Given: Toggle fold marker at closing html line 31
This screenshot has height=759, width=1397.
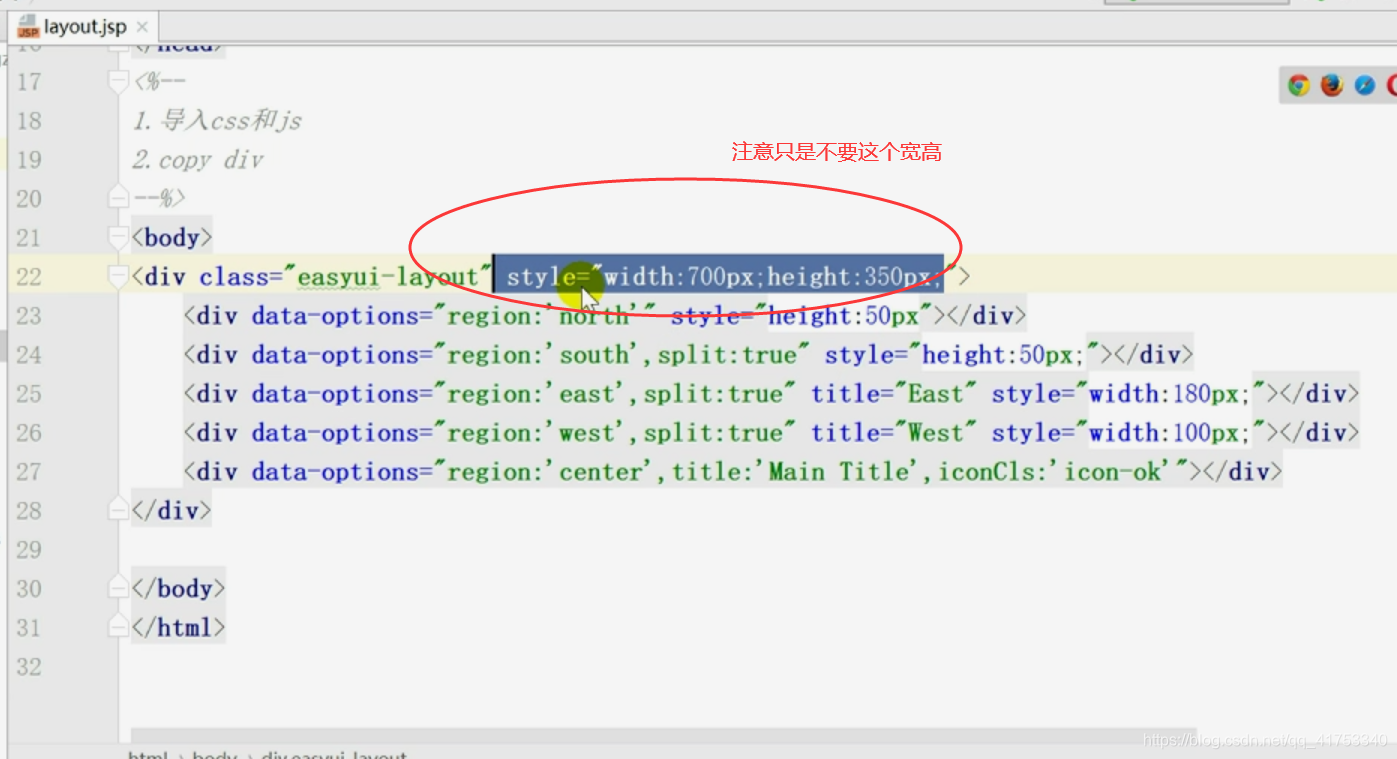Looking at the screenshot, I should 119,627.
